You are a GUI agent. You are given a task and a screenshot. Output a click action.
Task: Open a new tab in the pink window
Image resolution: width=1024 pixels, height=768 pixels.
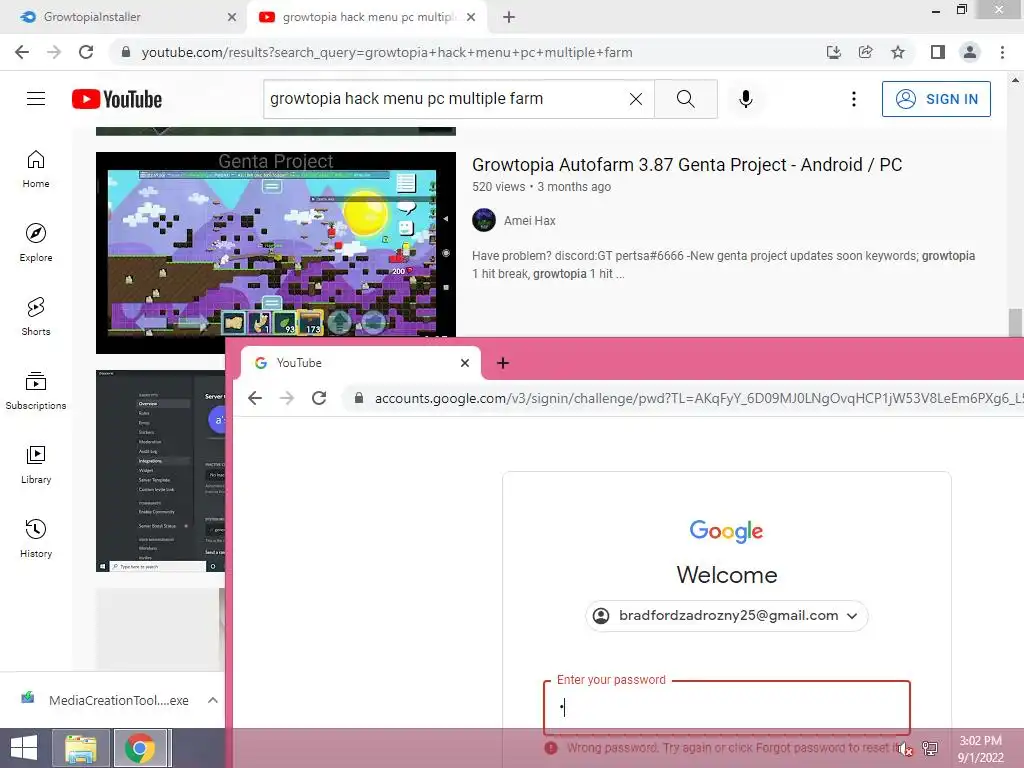(503, 363)
